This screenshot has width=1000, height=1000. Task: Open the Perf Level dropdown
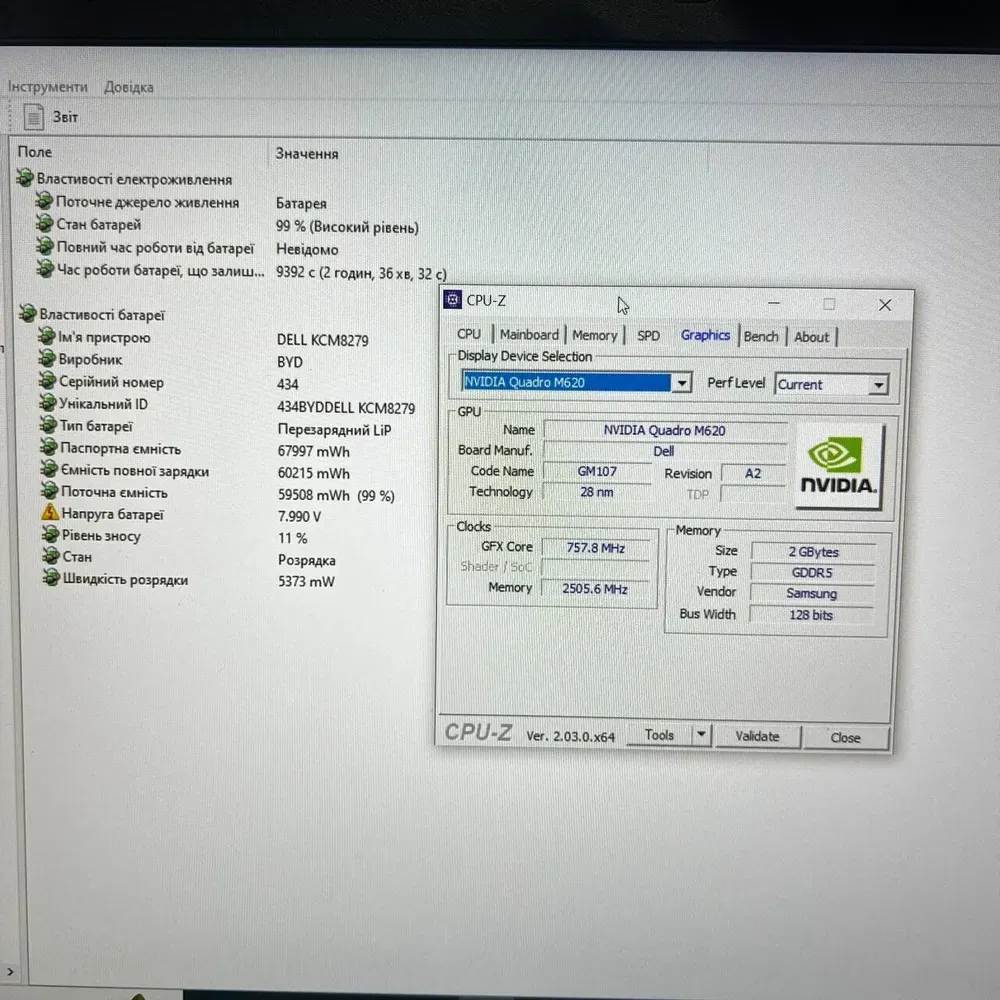877,385
